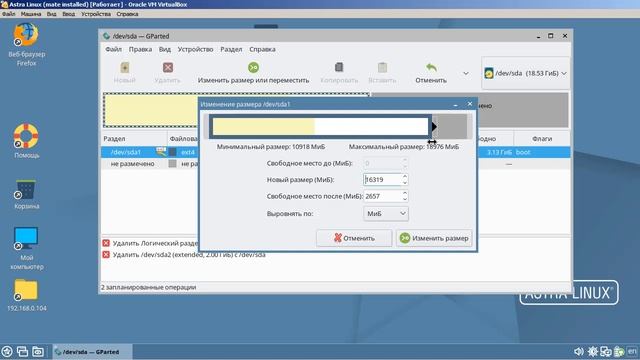The width and height of the screenshot is (640, 360).
Task: Open the VirtualBox Ввод menu
Action: click(x=68, y=14)
